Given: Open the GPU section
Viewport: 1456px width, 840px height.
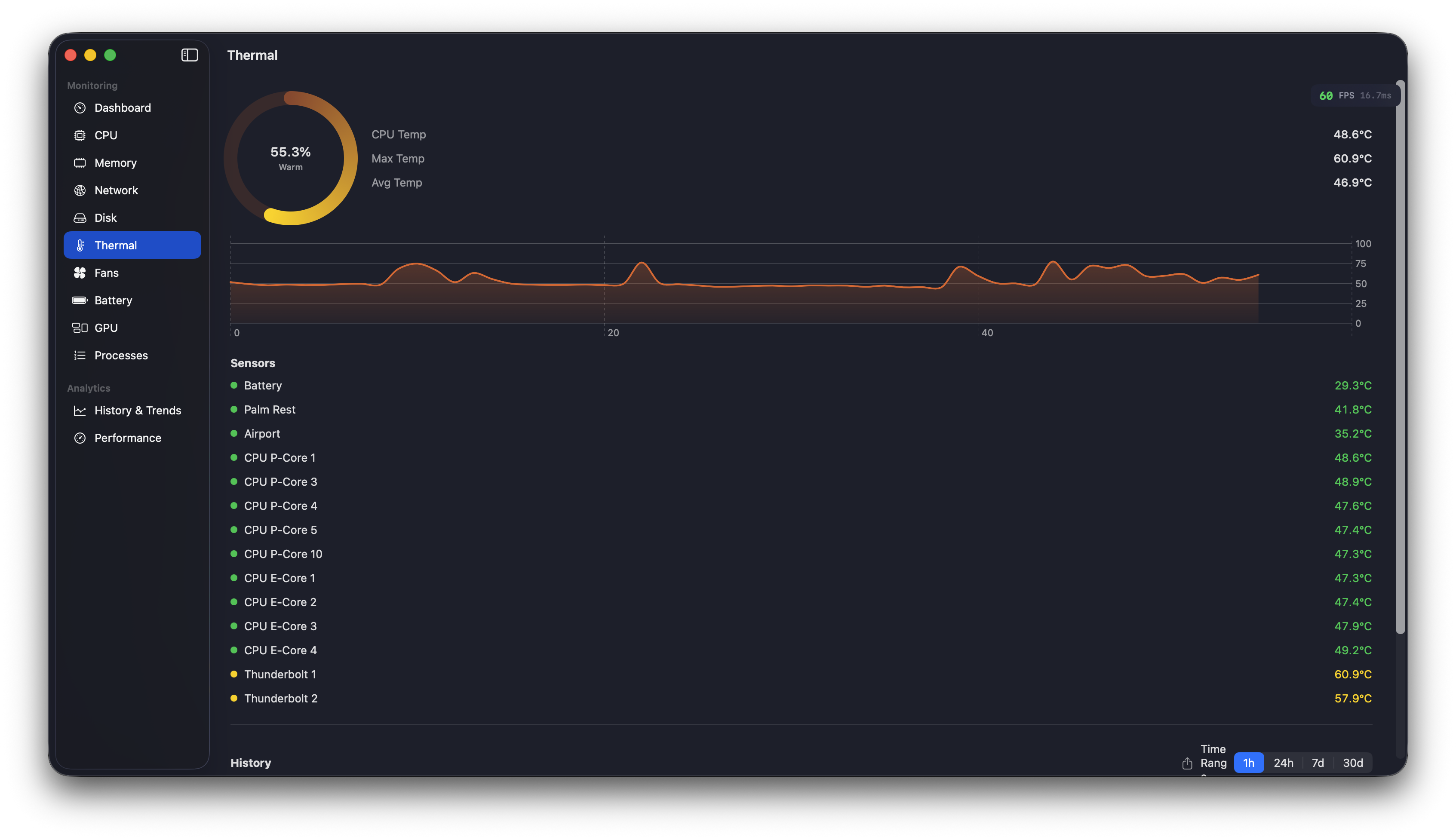Looking at the screenshot, I should (x=106, y=328).
